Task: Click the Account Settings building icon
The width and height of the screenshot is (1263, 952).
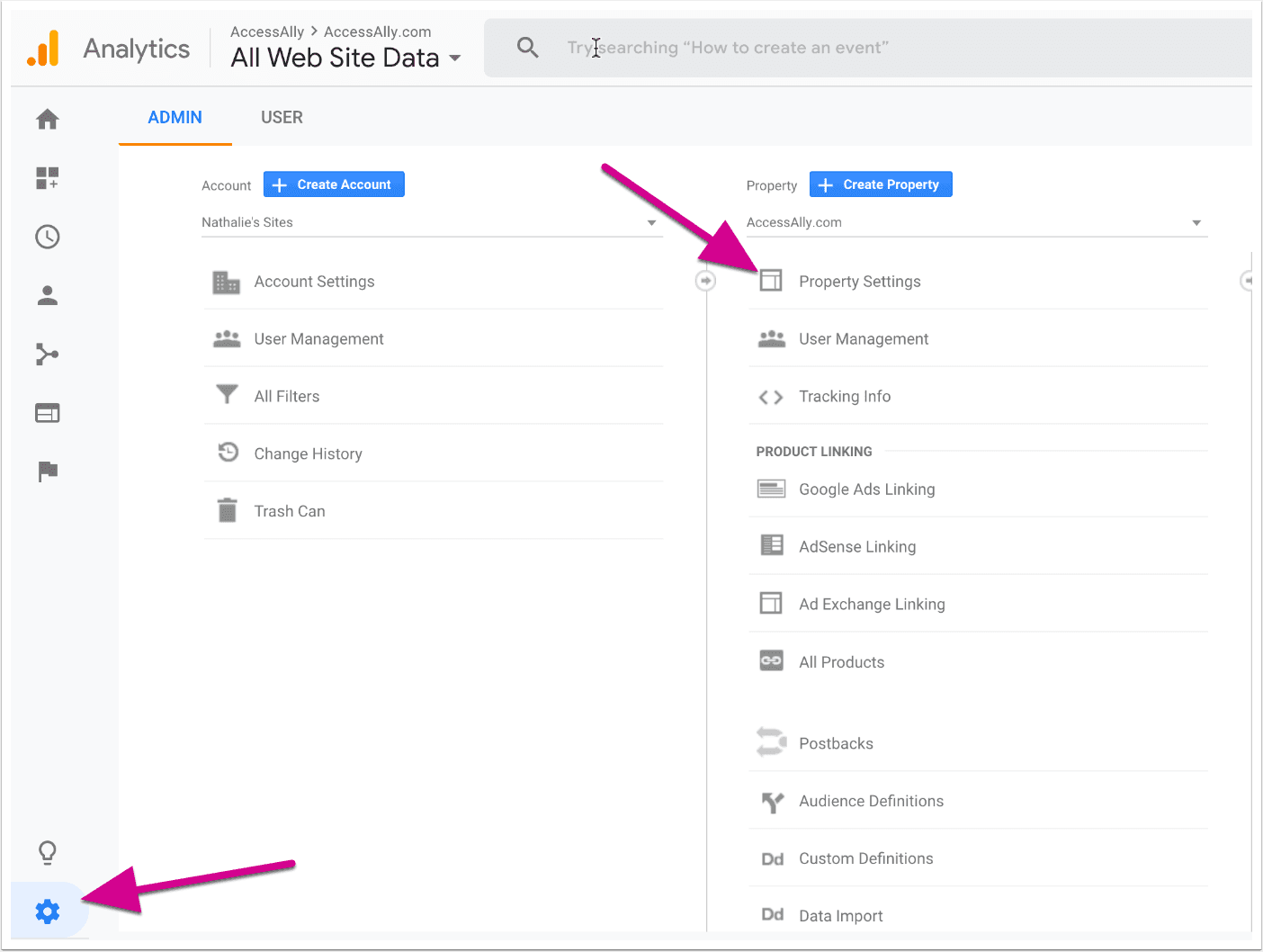Action: tap(227, 282)
